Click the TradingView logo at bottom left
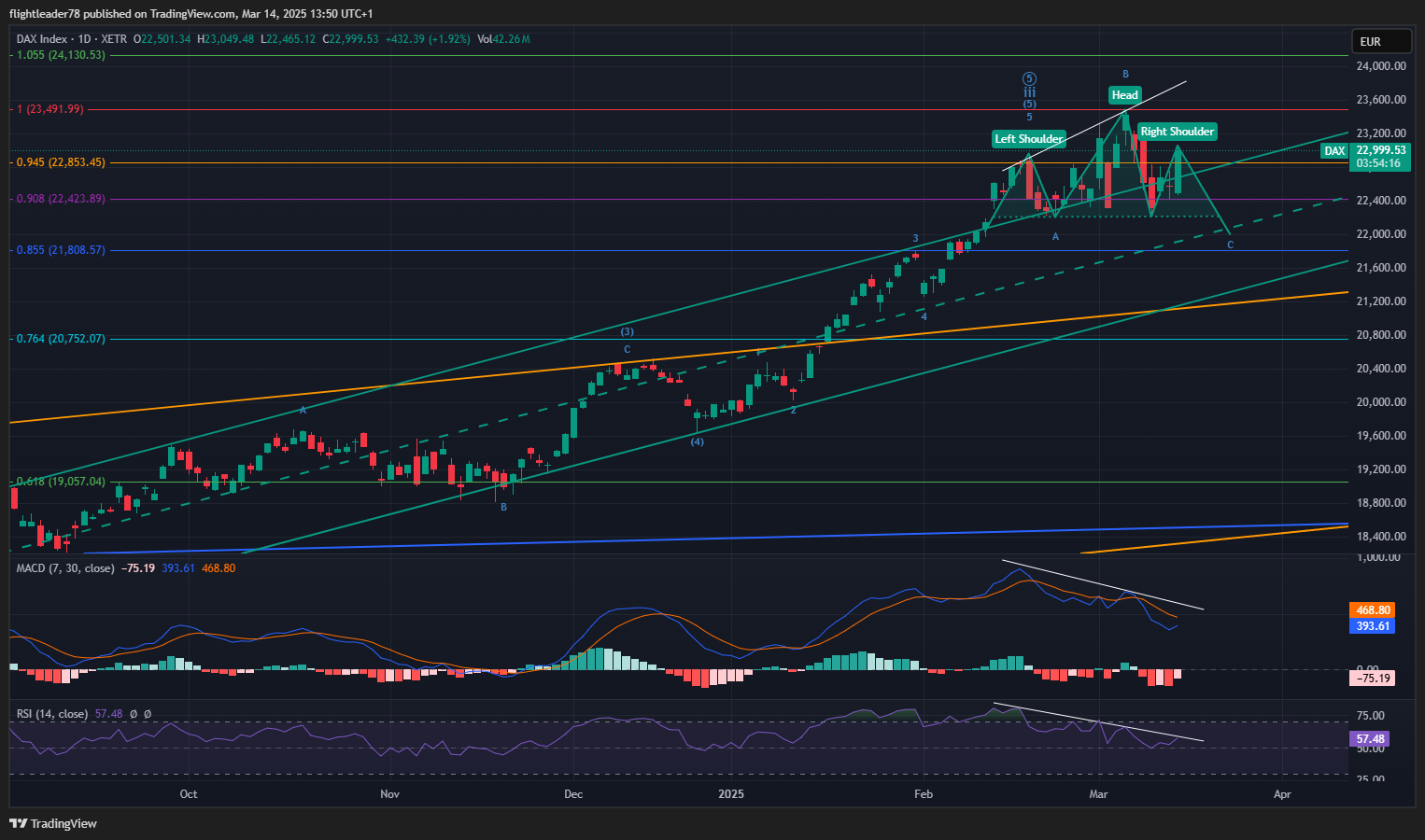Screen dimensions: 1425x840 [x=53, y=823]
